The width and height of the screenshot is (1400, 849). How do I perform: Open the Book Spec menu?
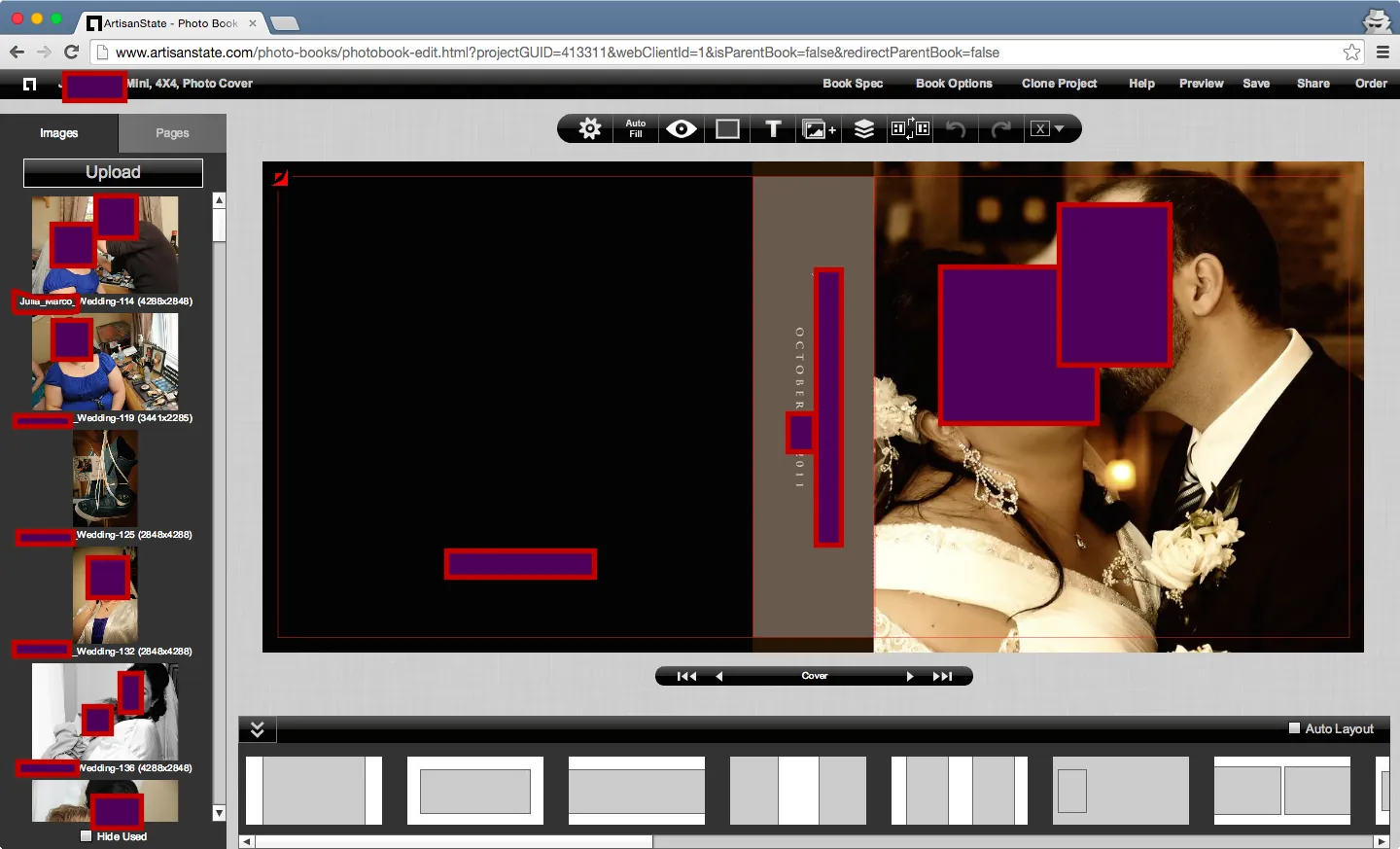(853, 84)
